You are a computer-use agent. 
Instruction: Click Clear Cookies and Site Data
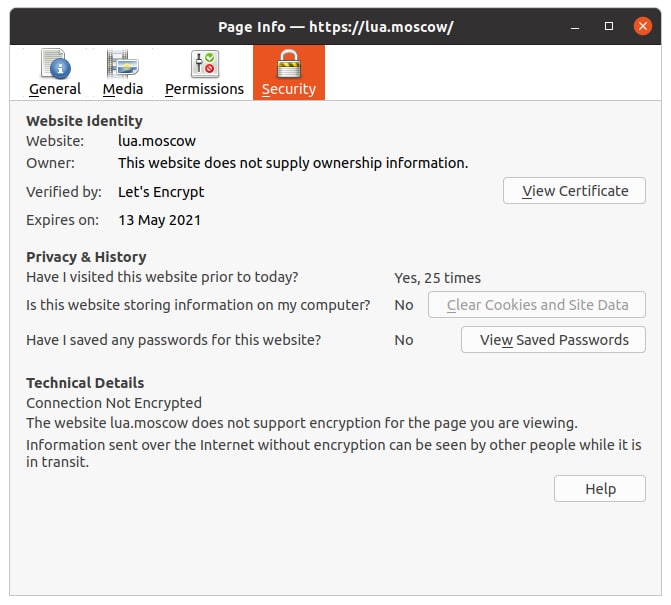pos(537,305)
